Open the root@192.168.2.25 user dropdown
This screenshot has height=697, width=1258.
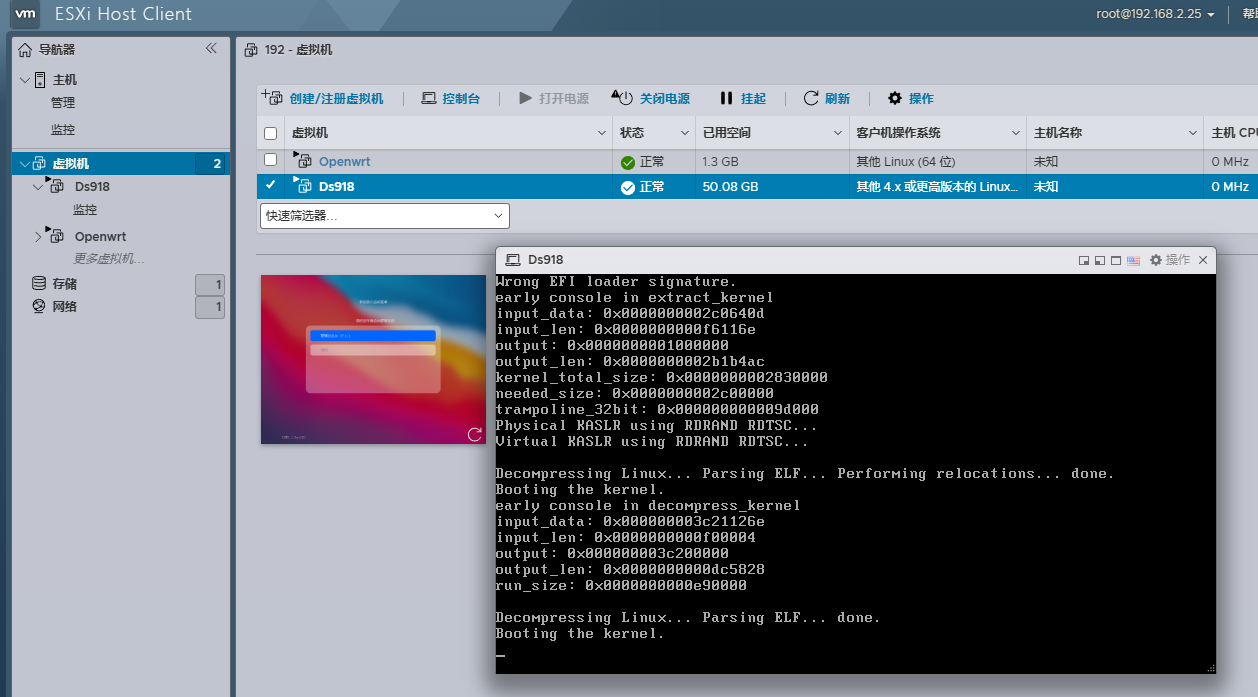pyautogui.click(x=1155, y=14)
